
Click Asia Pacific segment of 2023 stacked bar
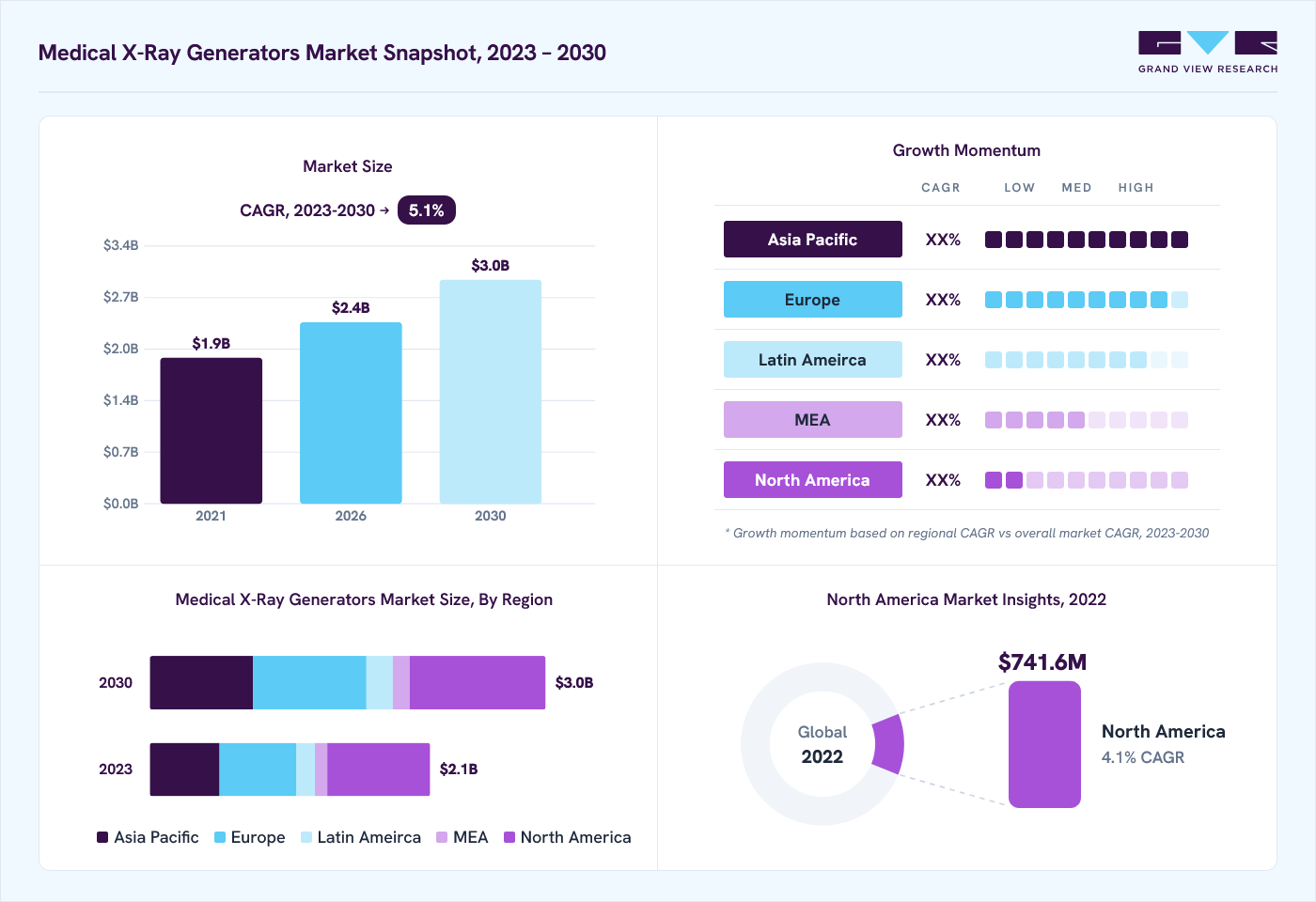pos(184,770)
